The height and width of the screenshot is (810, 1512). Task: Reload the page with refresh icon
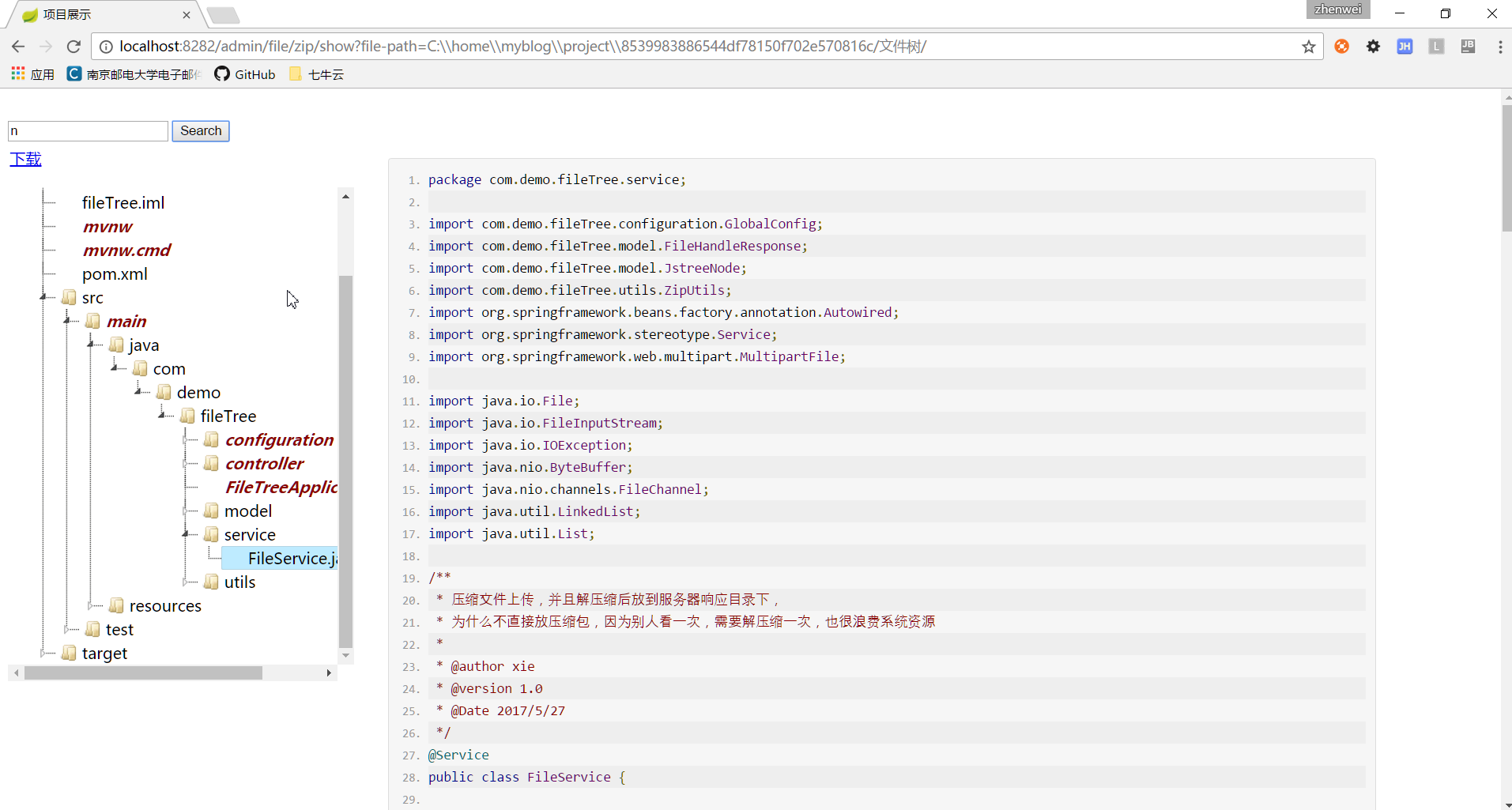(x=74, y=47)
